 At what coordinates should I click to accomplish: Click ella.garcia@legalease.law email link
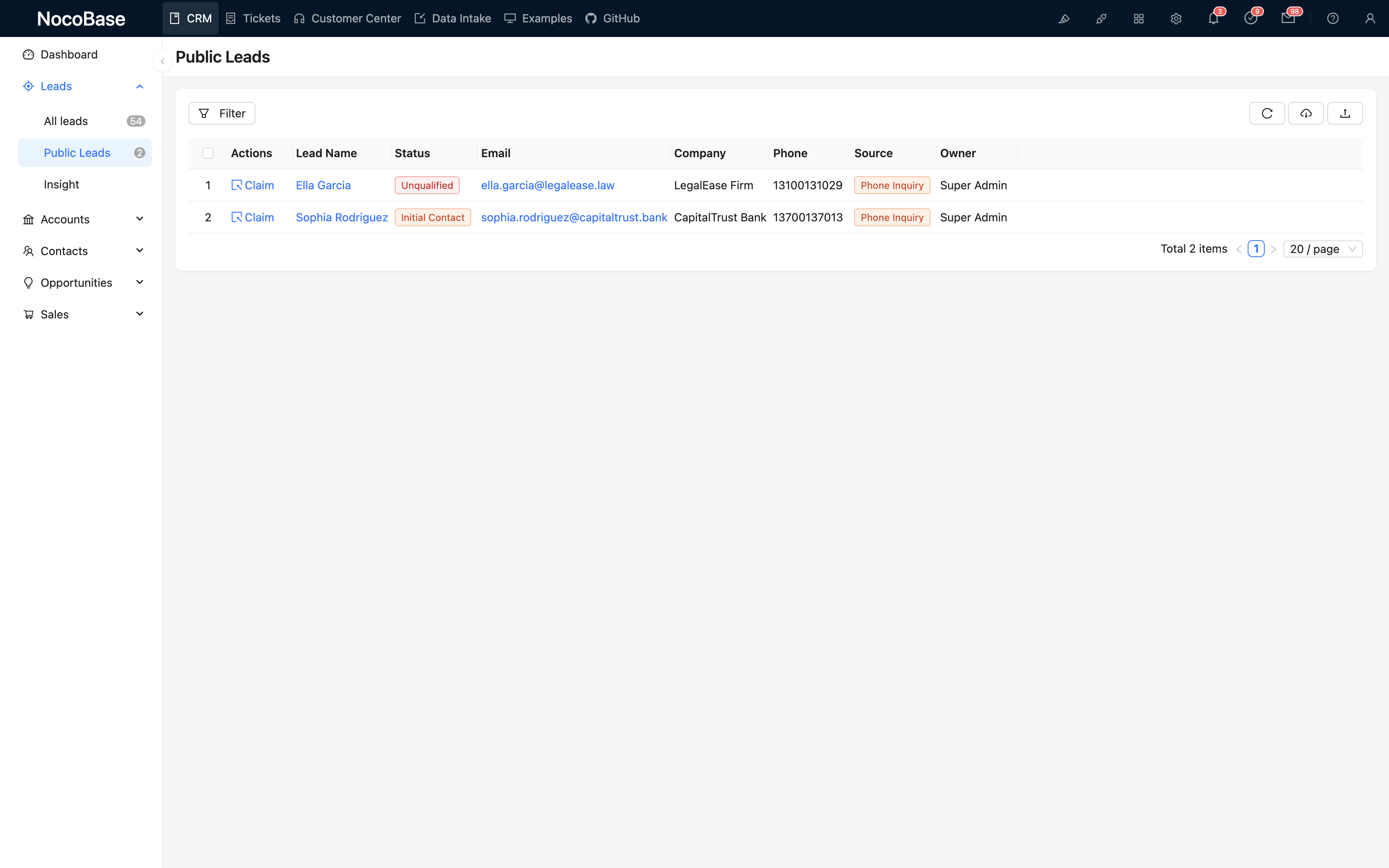[547, 186]
